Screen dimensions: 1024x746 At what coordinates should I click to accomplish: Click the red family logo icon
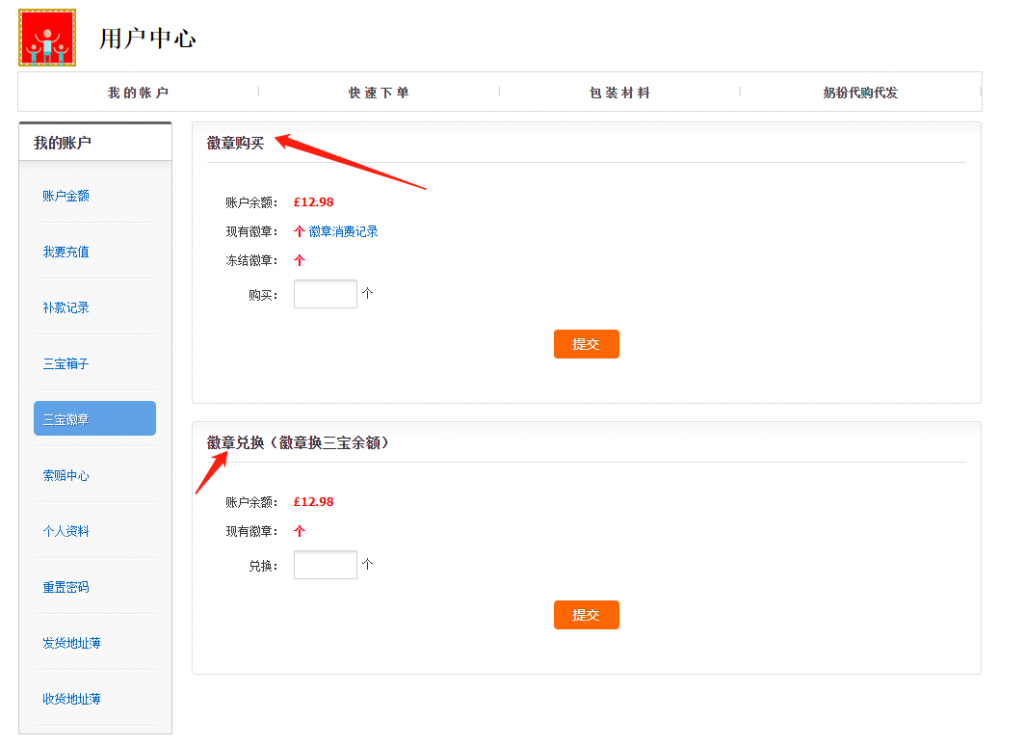pyautogui.click(x=47, y=38)
